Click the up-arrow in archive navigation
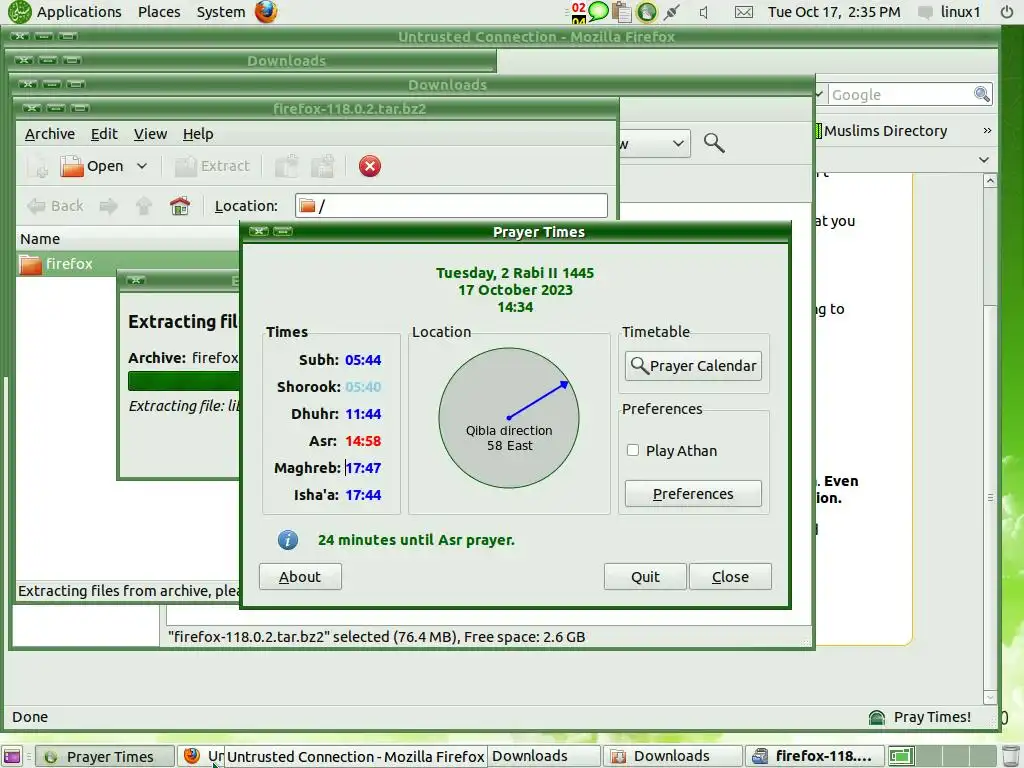 pos(144,206)
